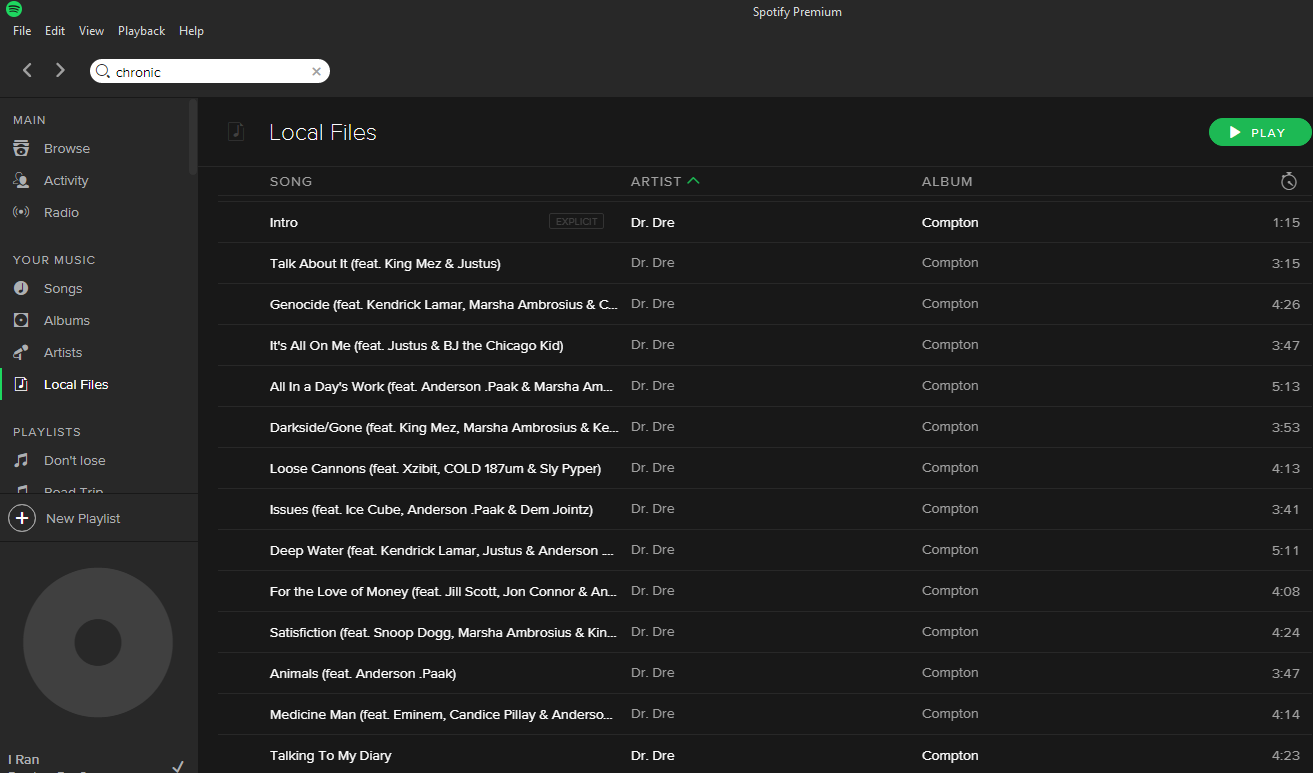Click the duration 4:13
Viewport: 1313px width, 773px height.
[1286, 469]
